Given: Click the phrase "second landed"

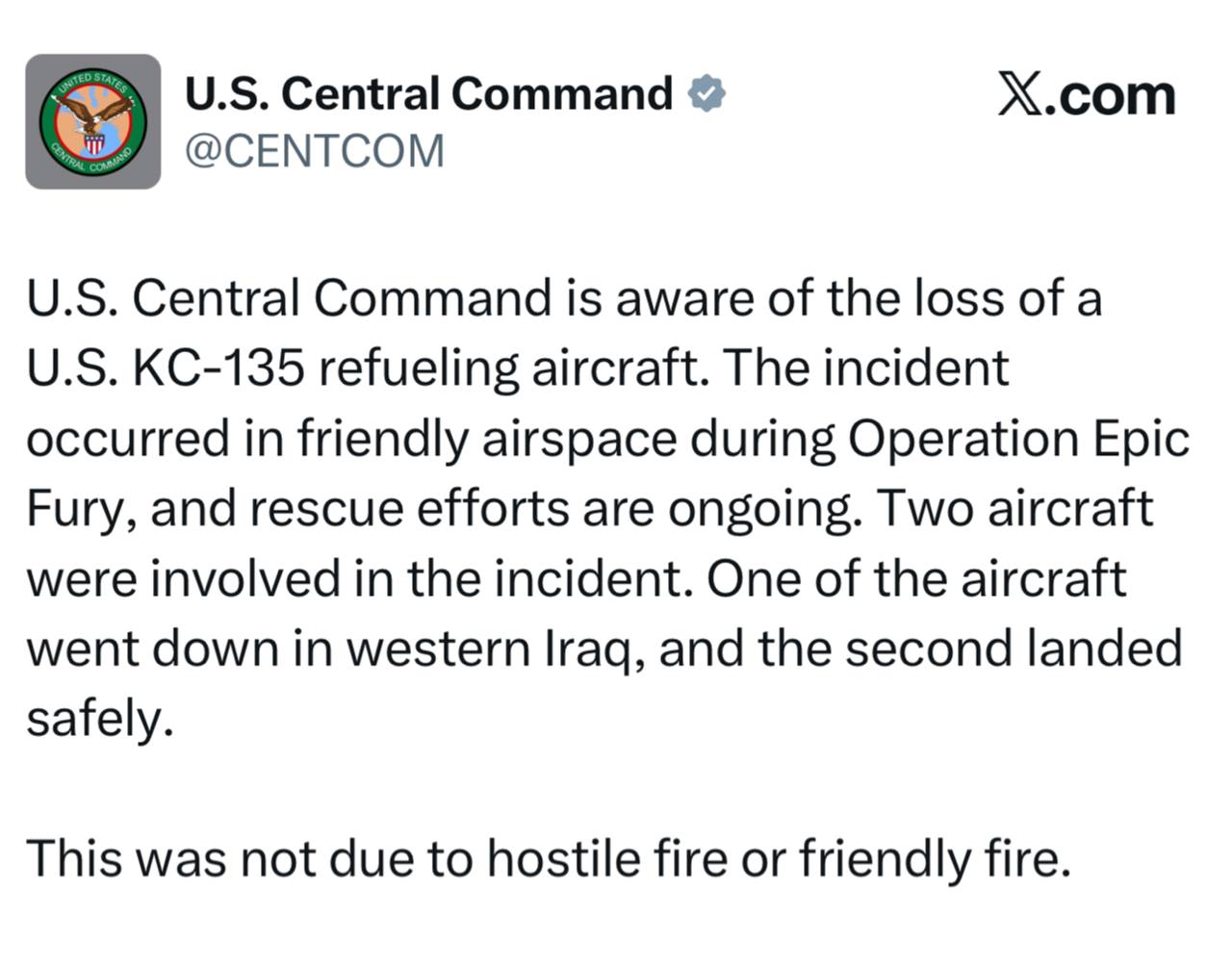Looking at the screenshot, I should [x=1014, y=648].
